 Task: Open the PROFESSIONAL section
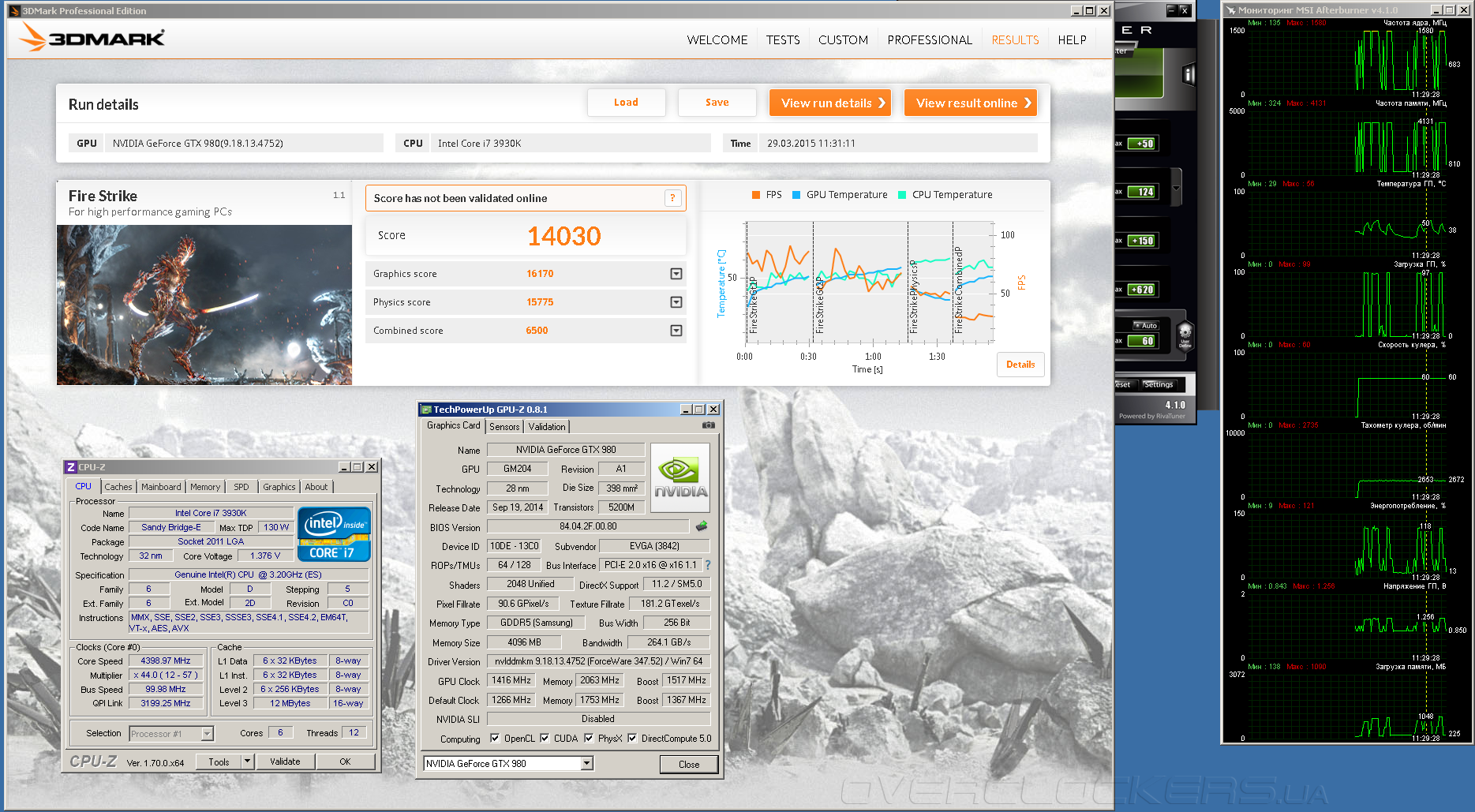[x=930, y=40]
